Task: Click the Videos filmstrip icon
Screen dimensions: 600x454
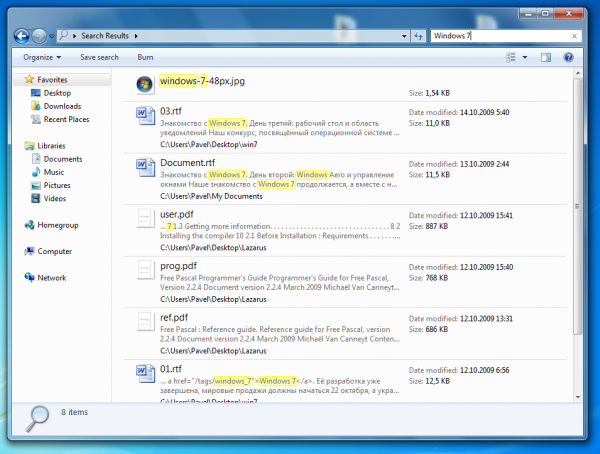Action: tap(36, 198)
